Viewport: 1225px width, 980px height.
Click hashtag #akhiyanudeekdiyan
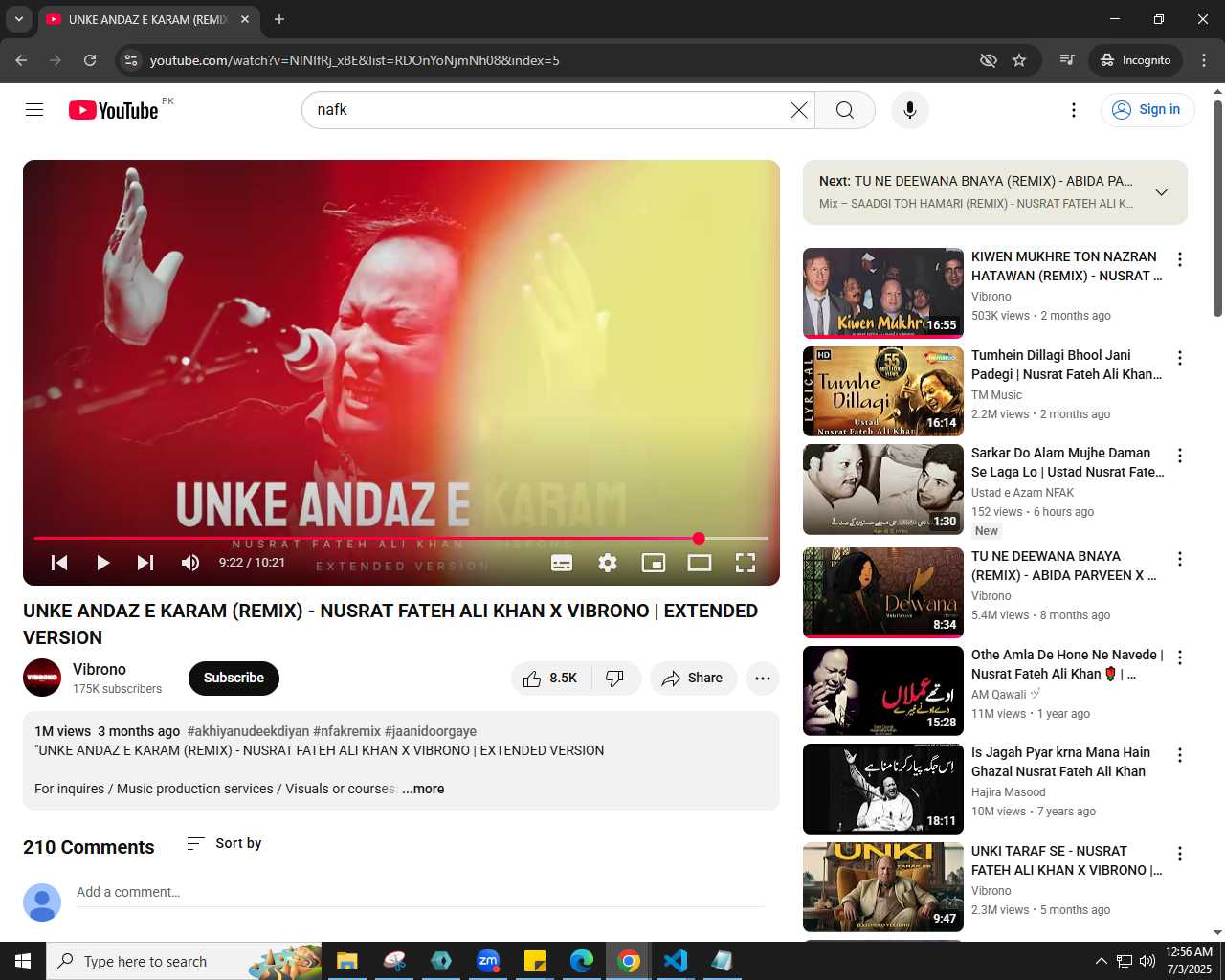(248, 731)
